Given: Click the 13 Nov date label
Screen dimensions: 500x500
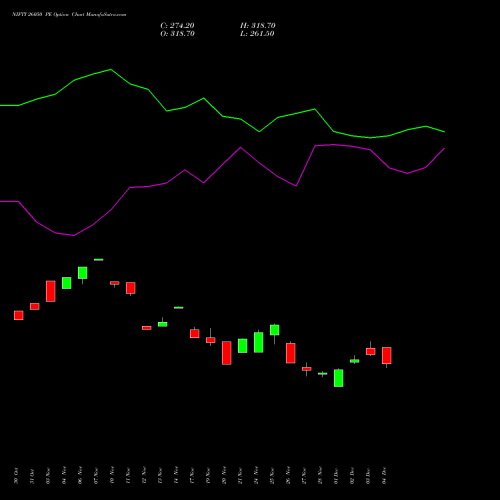Looking at the screenshot, I should pos(160,476).
